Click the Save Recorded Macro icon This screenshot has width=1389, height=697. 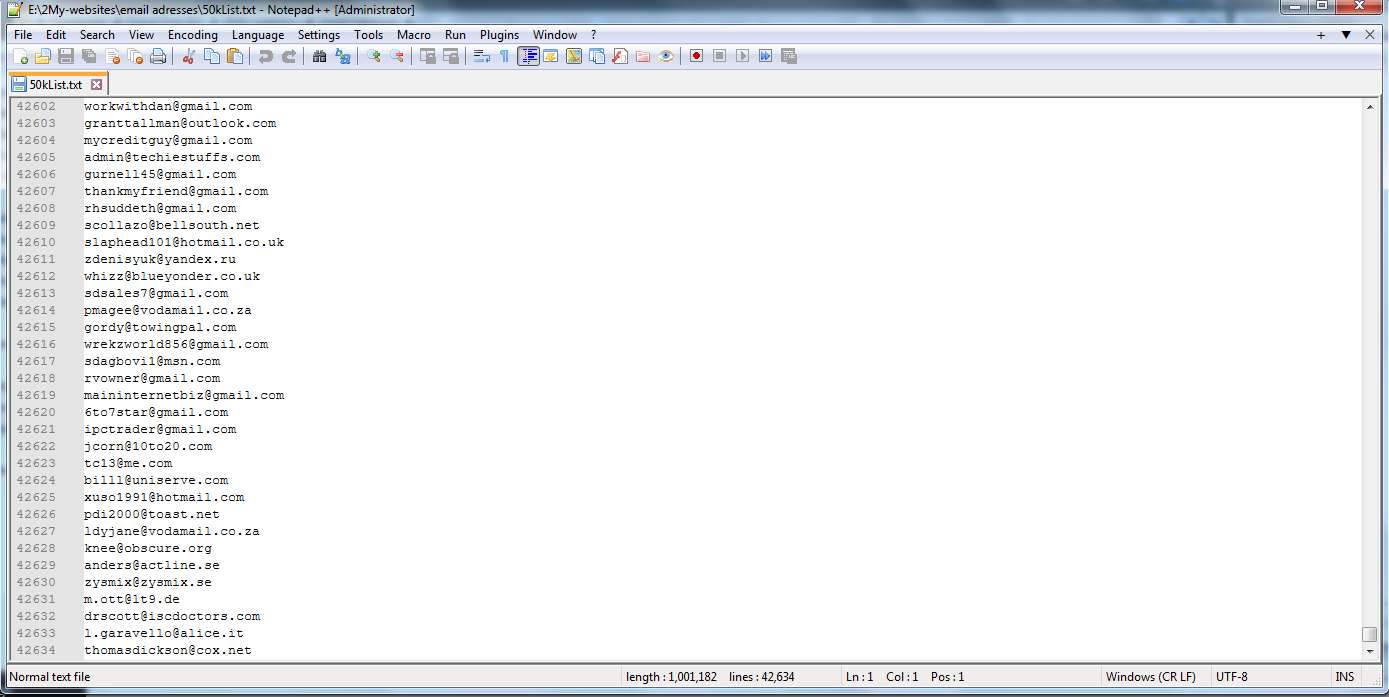click(788, 56)
